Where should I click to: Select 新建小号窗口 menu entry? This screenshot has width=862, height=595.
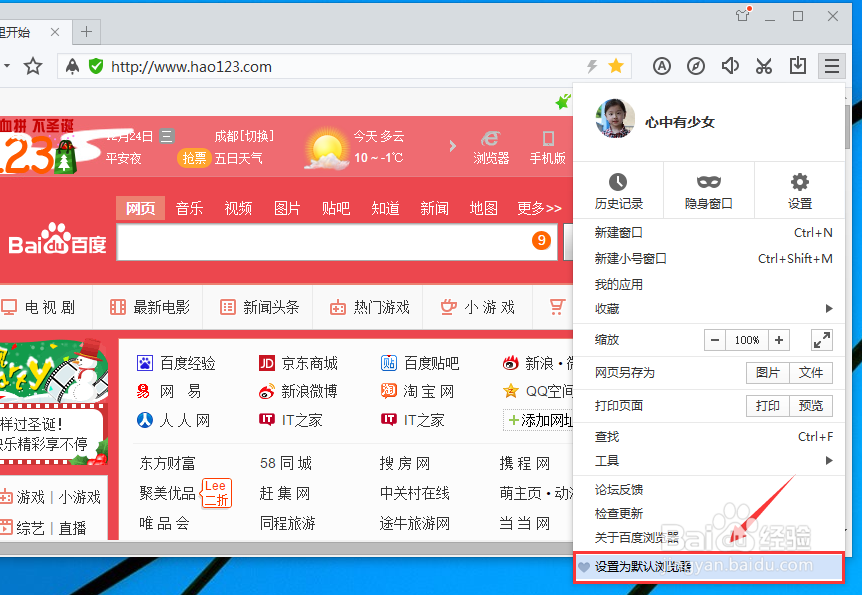709,258
